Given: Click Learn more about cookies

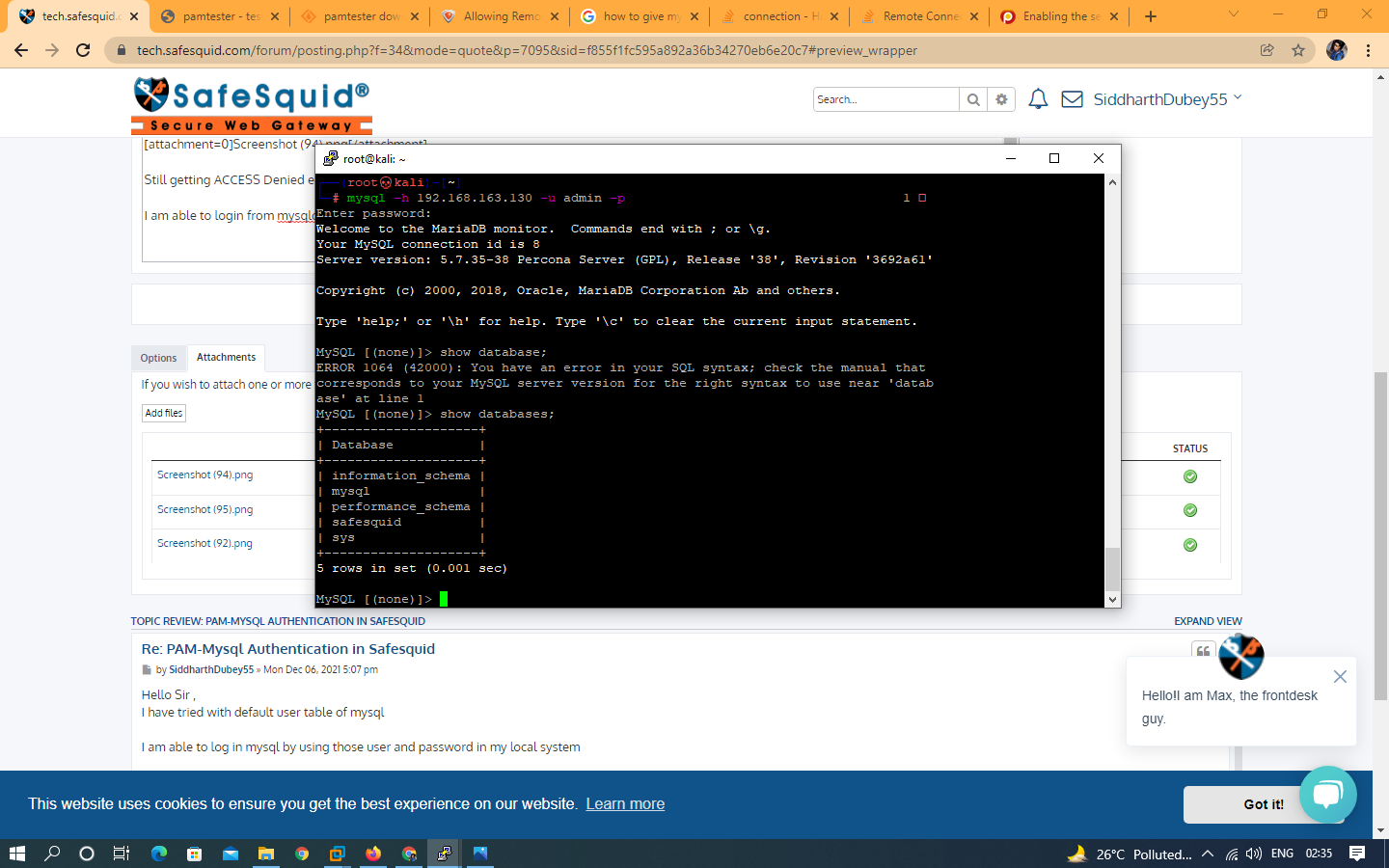Looking at the screenshot, I should (625, 804).
